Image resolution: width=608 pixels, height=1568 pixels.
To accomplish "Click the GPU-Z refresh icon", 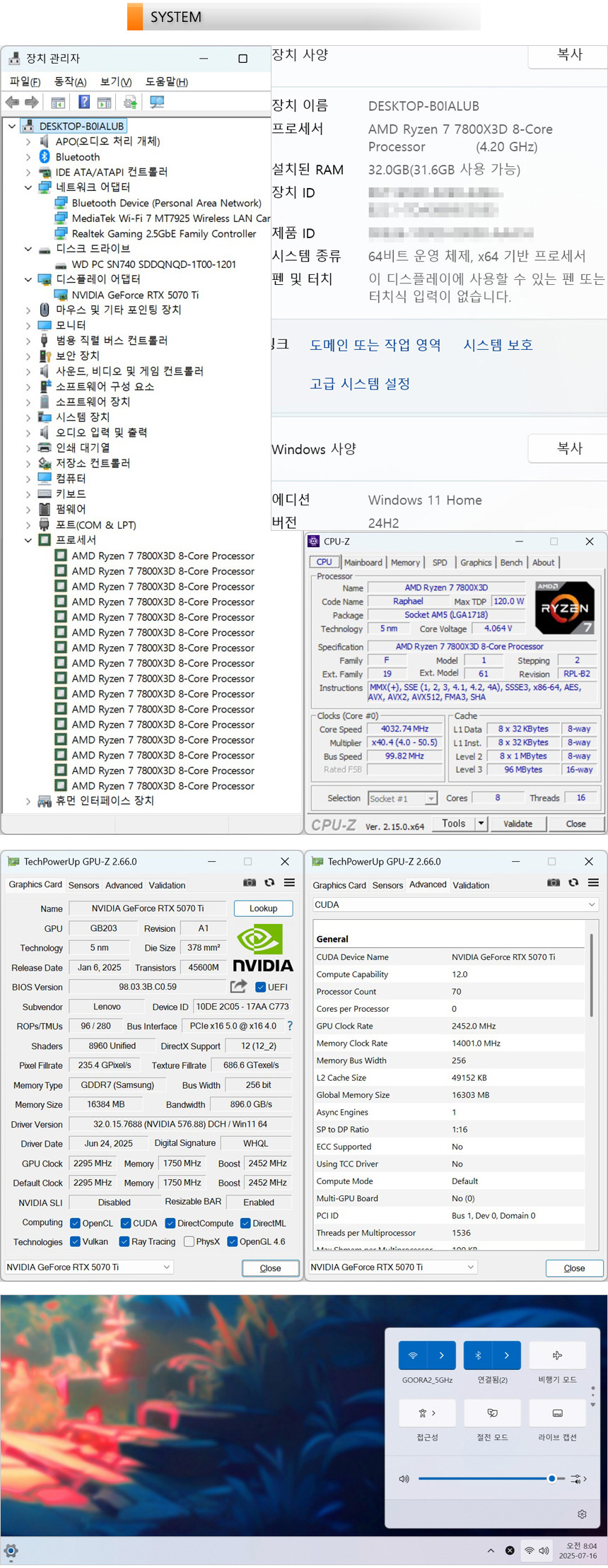I will (x=269, y=882).
